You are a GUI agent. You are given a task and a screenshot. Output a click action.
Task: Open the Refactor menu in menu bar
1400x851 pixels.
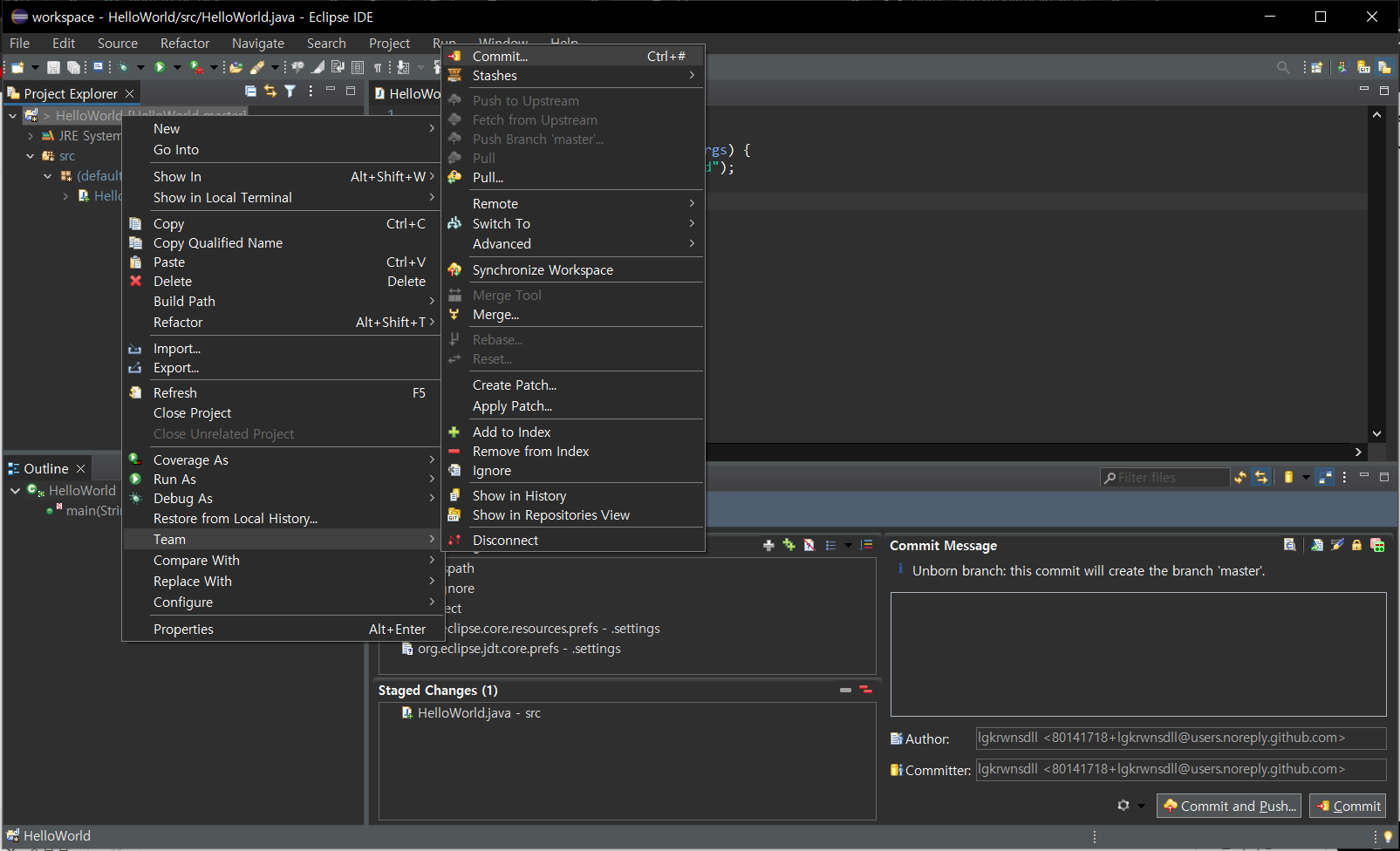click(185, 43)
